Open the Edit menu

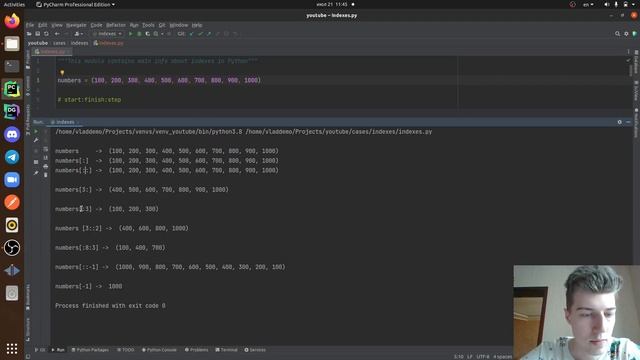click(42, 25)
